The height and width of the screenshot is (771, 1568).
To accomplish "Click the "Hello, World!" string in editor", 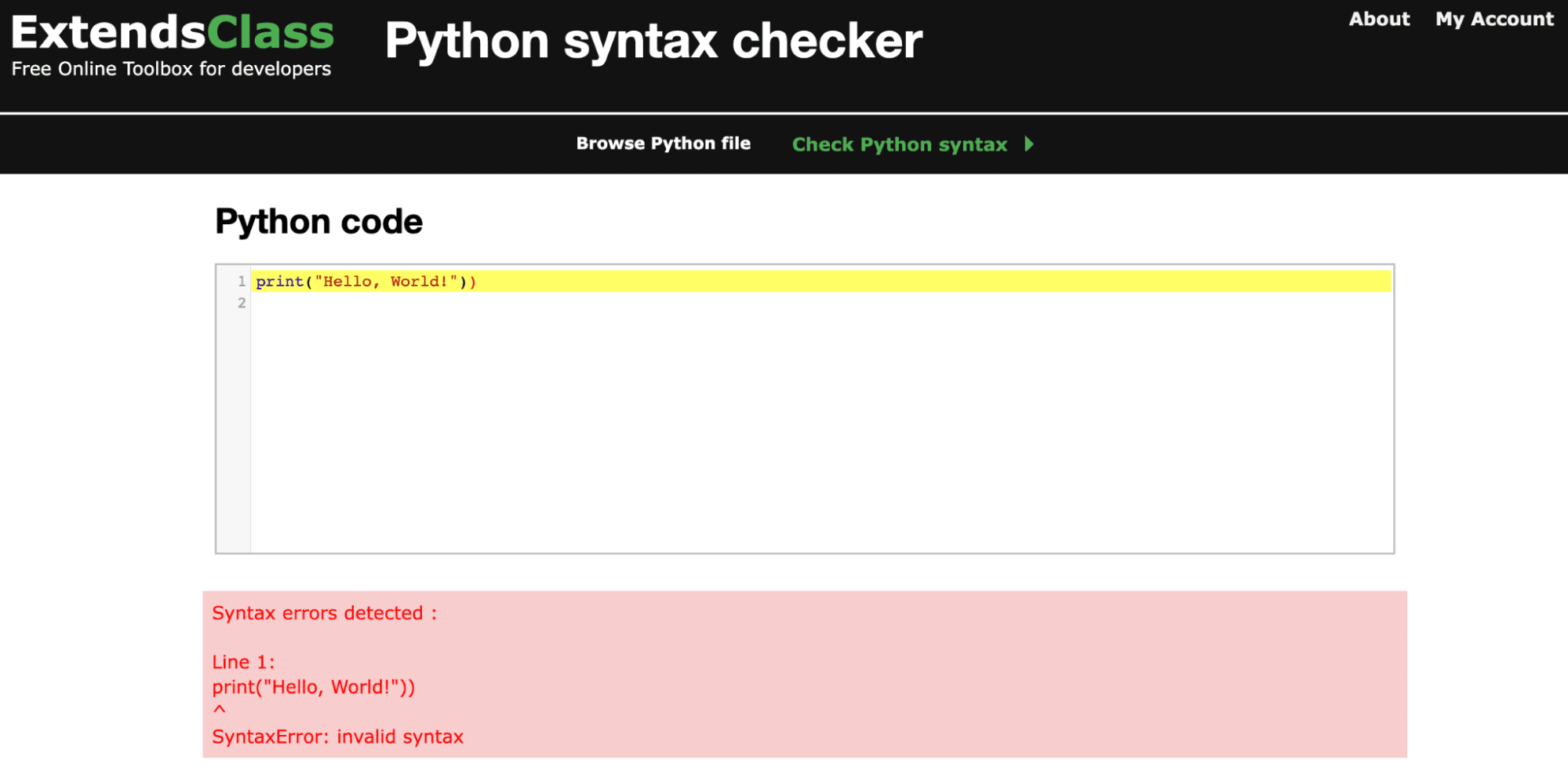I will point(386,282).
